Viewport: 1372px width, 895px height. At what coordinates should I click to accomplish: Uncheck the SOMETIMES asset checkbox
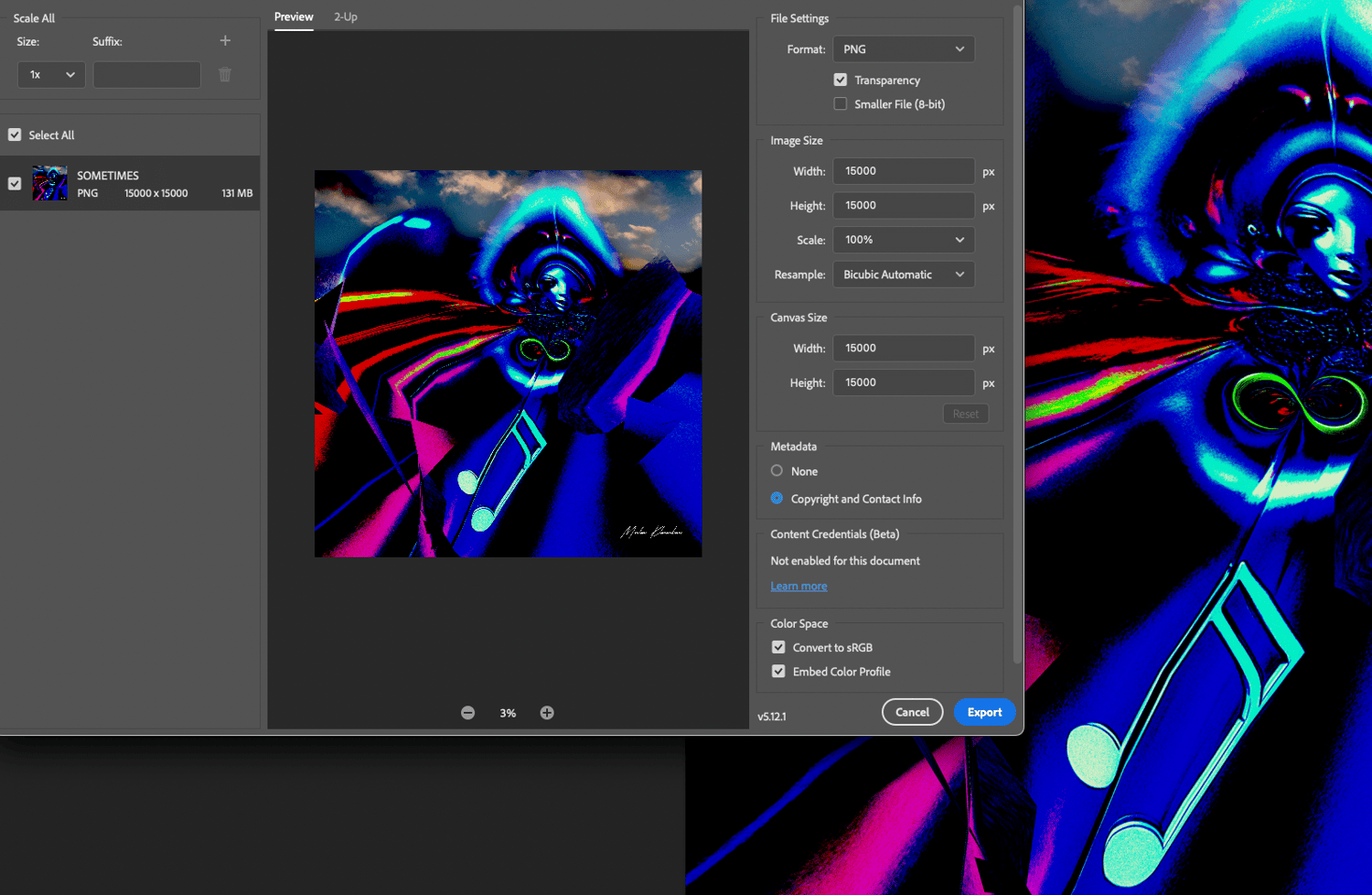(x=15, y=184)
